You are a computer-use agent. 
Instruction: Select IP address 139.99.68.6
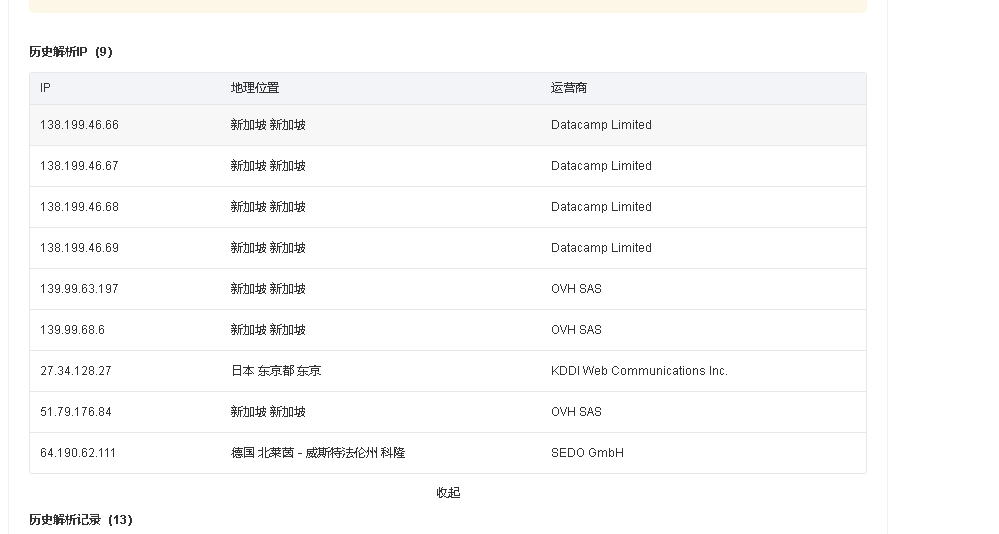tap(72, 330)
